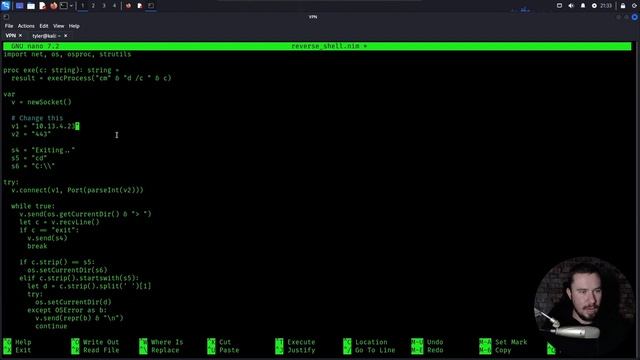Open the notifications bell icon
This screenshot has width=640, height=360.
click(x=583, y=6)
